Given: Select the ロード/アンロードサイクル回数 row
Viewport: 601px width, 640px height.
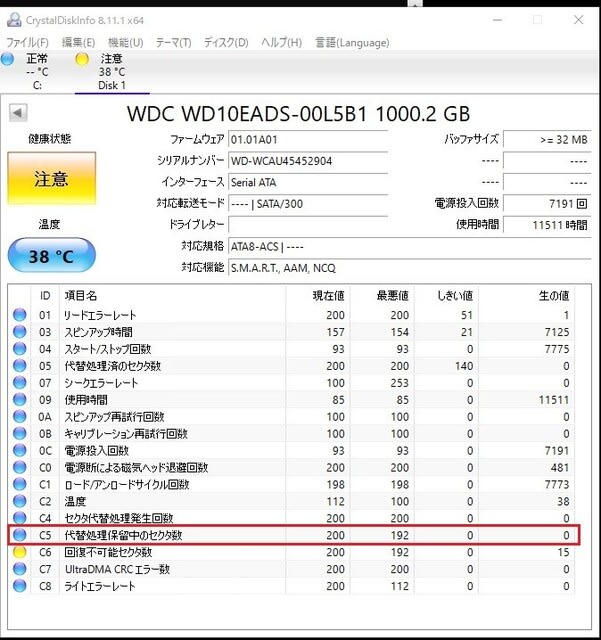Looking at the screenshot, I should (x=292, y=484).
